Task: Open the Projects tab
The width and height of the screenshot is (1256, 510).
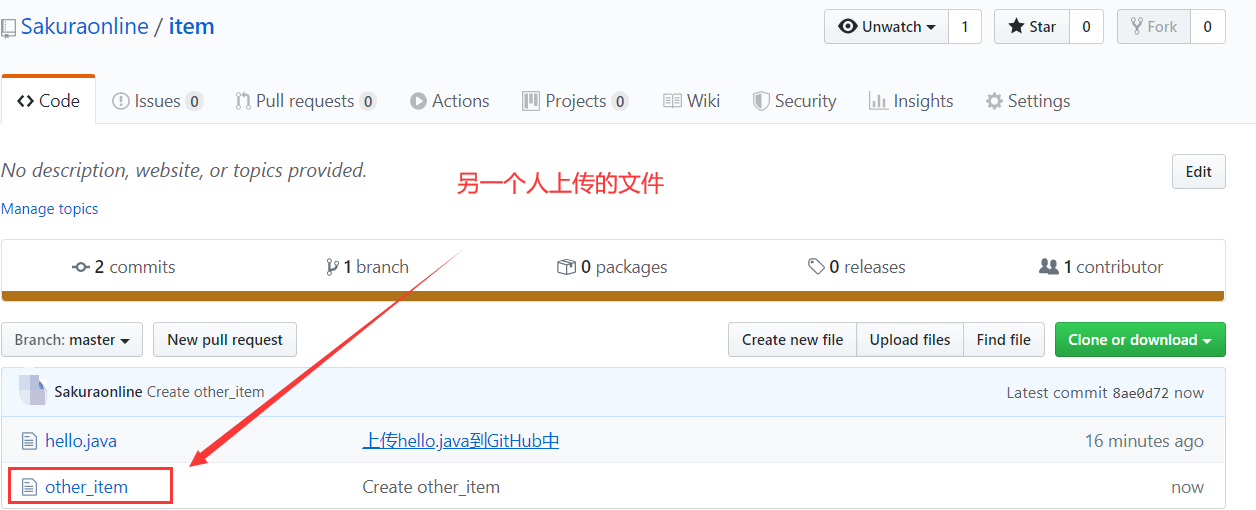Action: (x=575, y=101)
